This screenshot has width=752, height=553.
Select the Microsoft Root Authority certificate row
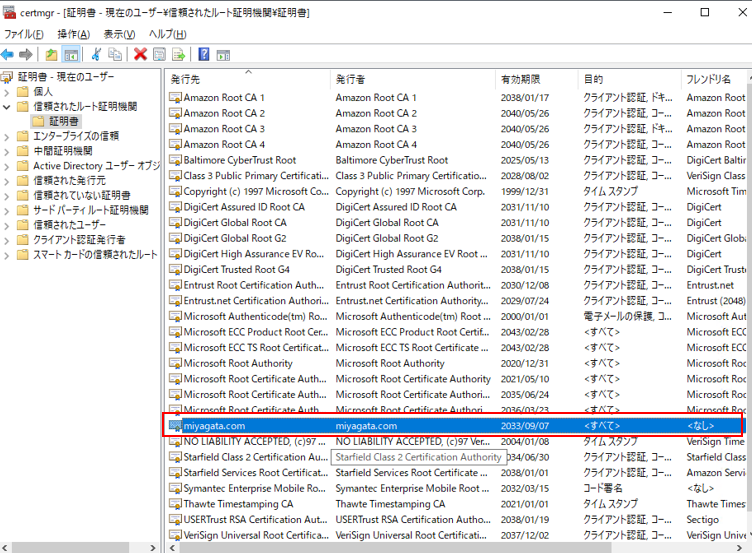coord(456,364)
